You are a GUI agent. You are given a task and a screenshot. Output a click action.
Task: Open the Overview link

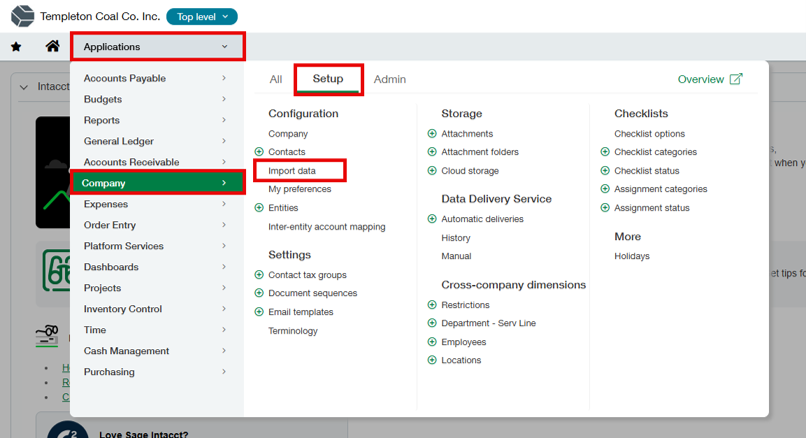click(x=701, y=79)
